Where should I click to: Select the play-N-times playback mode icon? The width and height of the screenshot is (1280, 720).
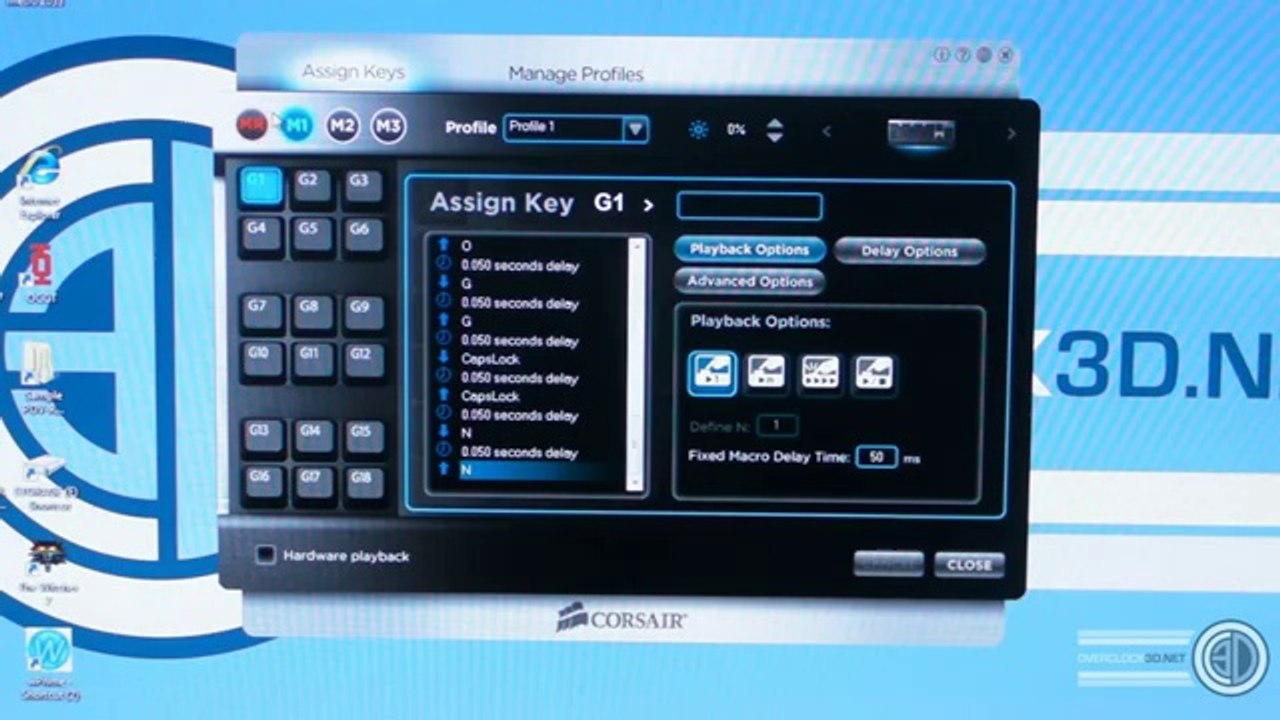coord(767,373)
